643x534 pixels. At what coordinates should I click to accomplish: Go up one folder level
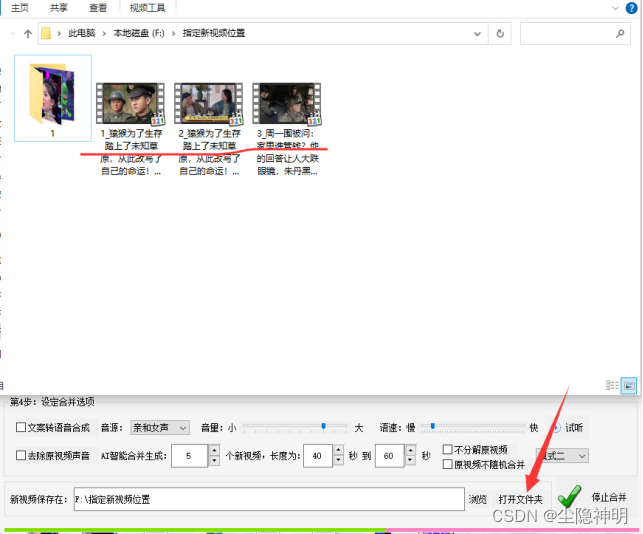(28, 34)
